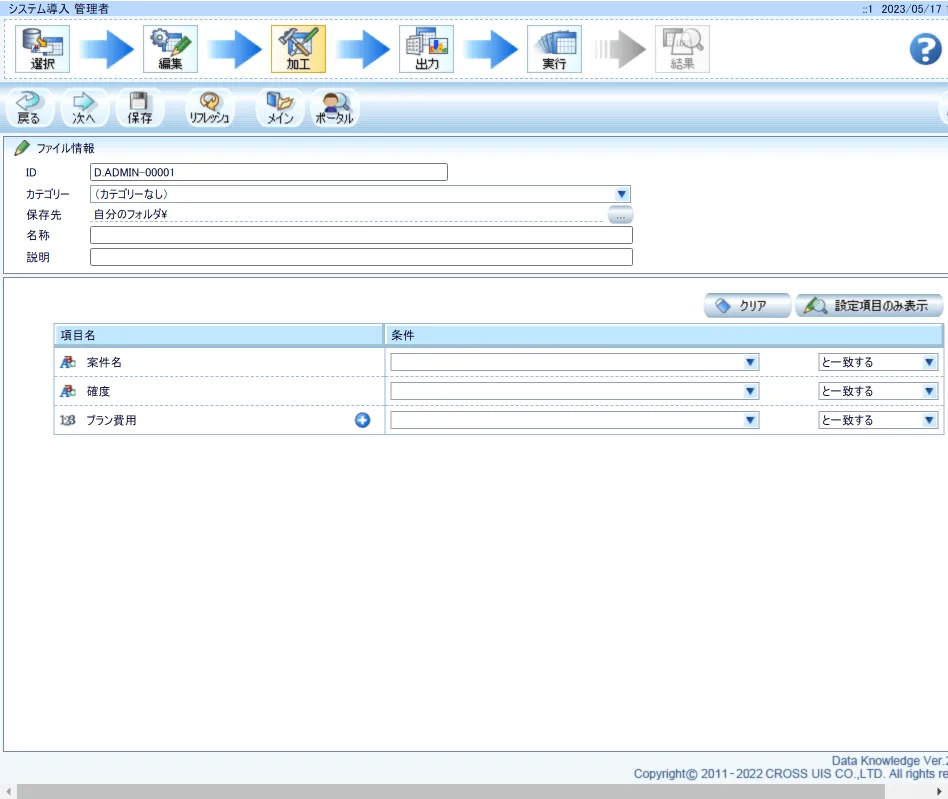This screenshot has width=948, height=799.
Task: Select the 出力 step icon
Action: tap(426, 48)
